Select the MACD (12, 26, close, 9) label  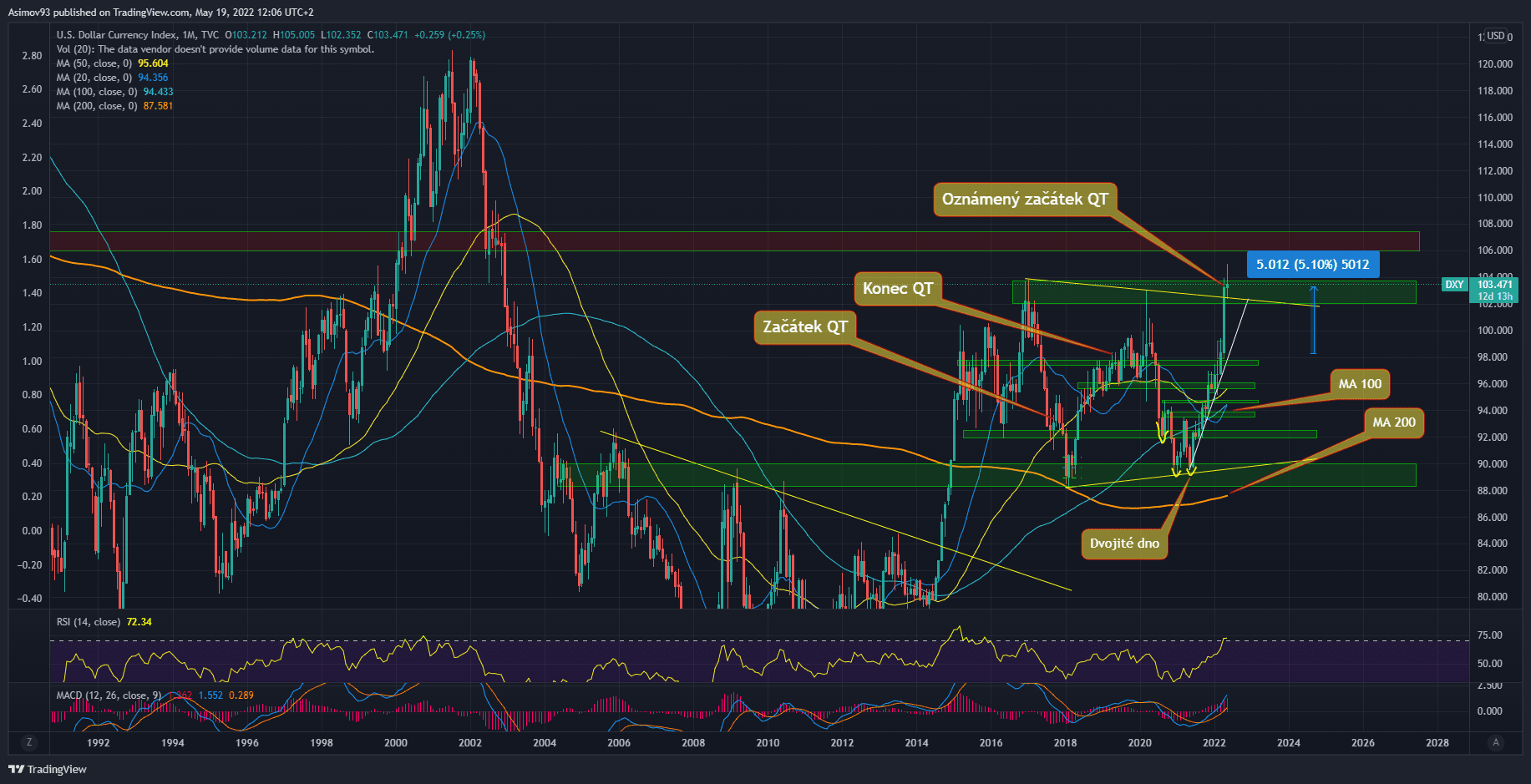pos(109,695)
